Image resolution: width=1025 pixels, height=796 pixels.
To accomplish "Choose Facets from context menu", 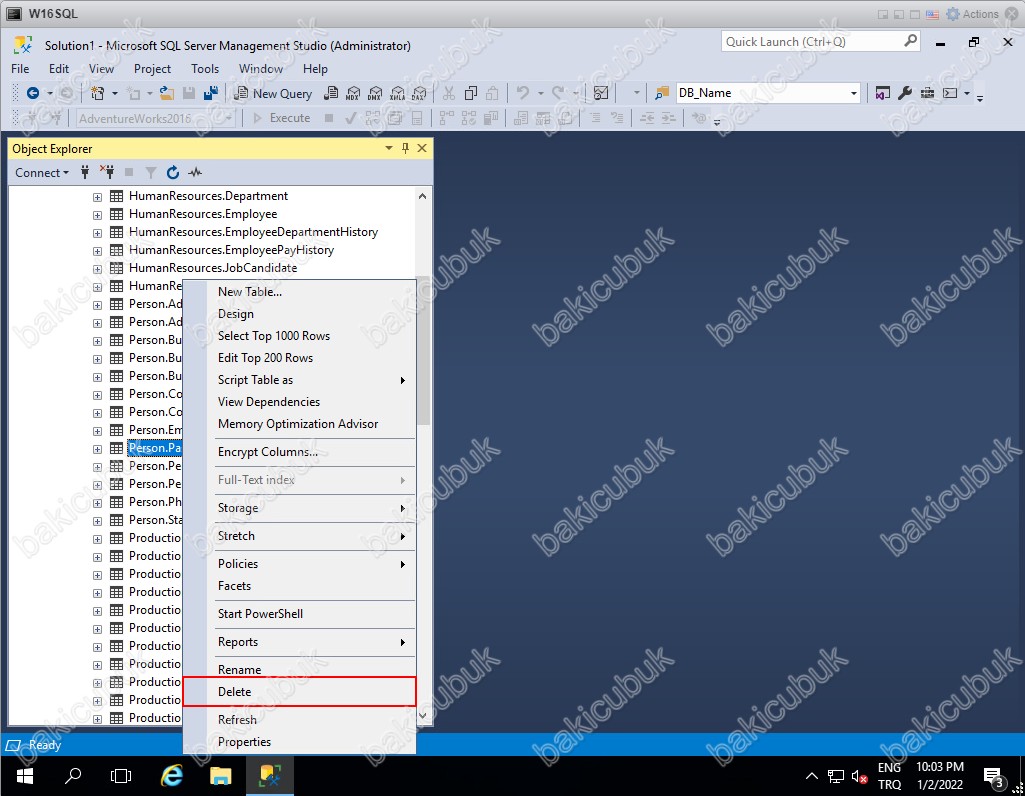I will tap(299, 586).
